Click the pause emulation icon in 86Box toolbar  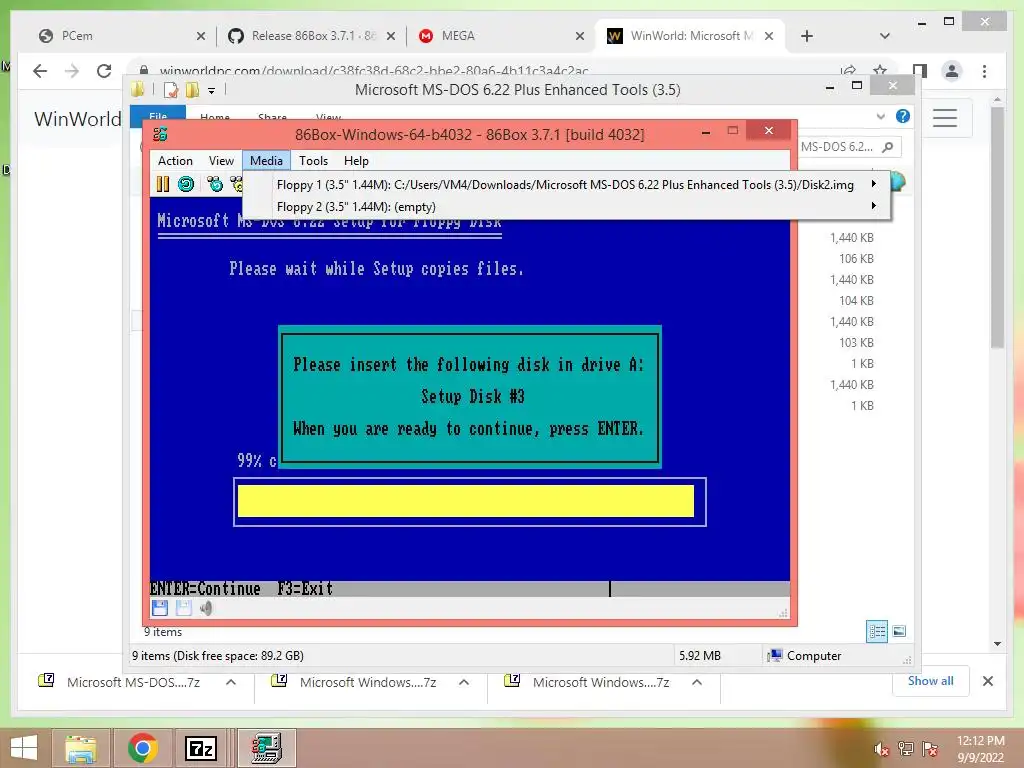click(163, 184)
